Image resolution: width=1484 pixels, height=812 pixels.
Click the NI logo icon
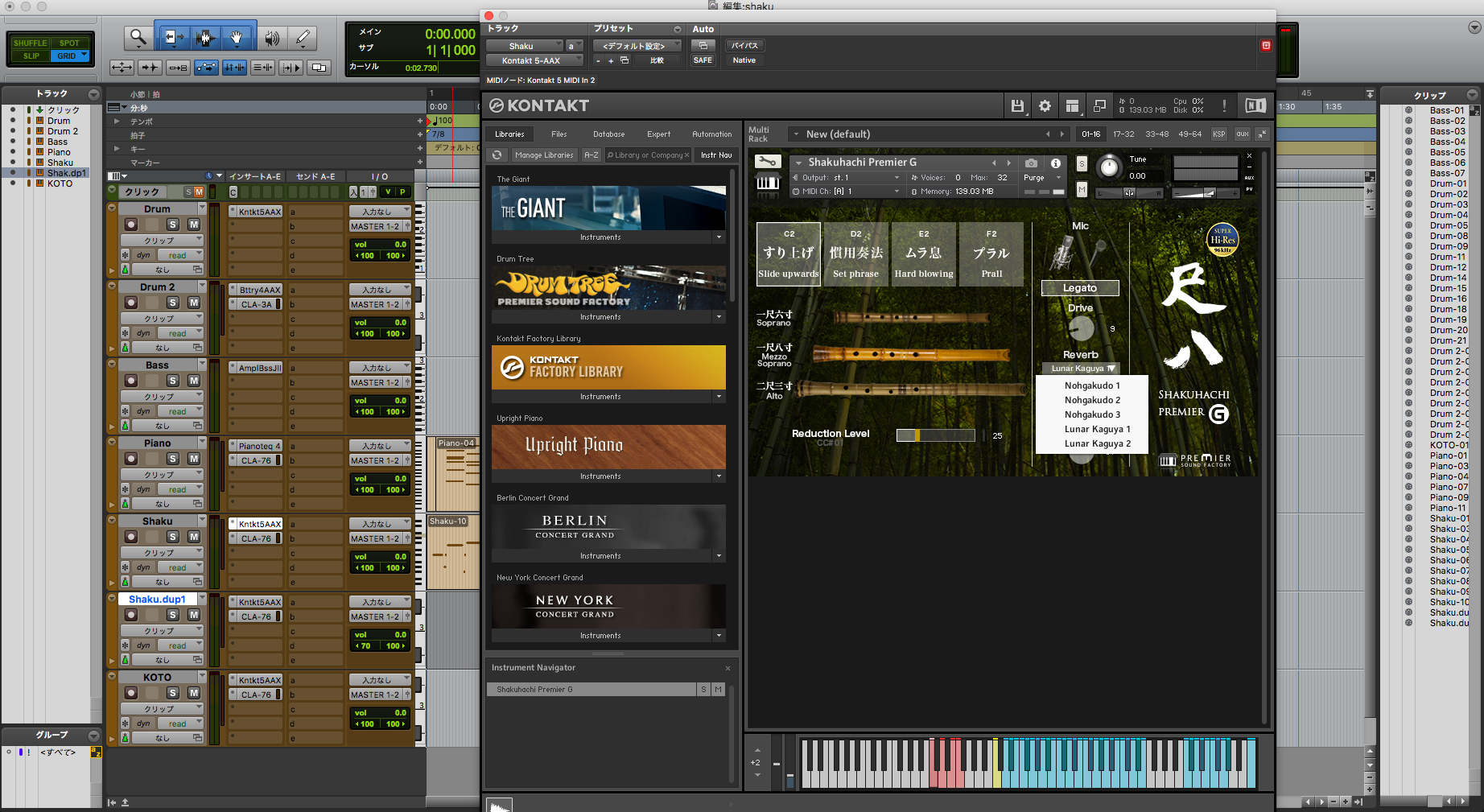point(1255,105)
